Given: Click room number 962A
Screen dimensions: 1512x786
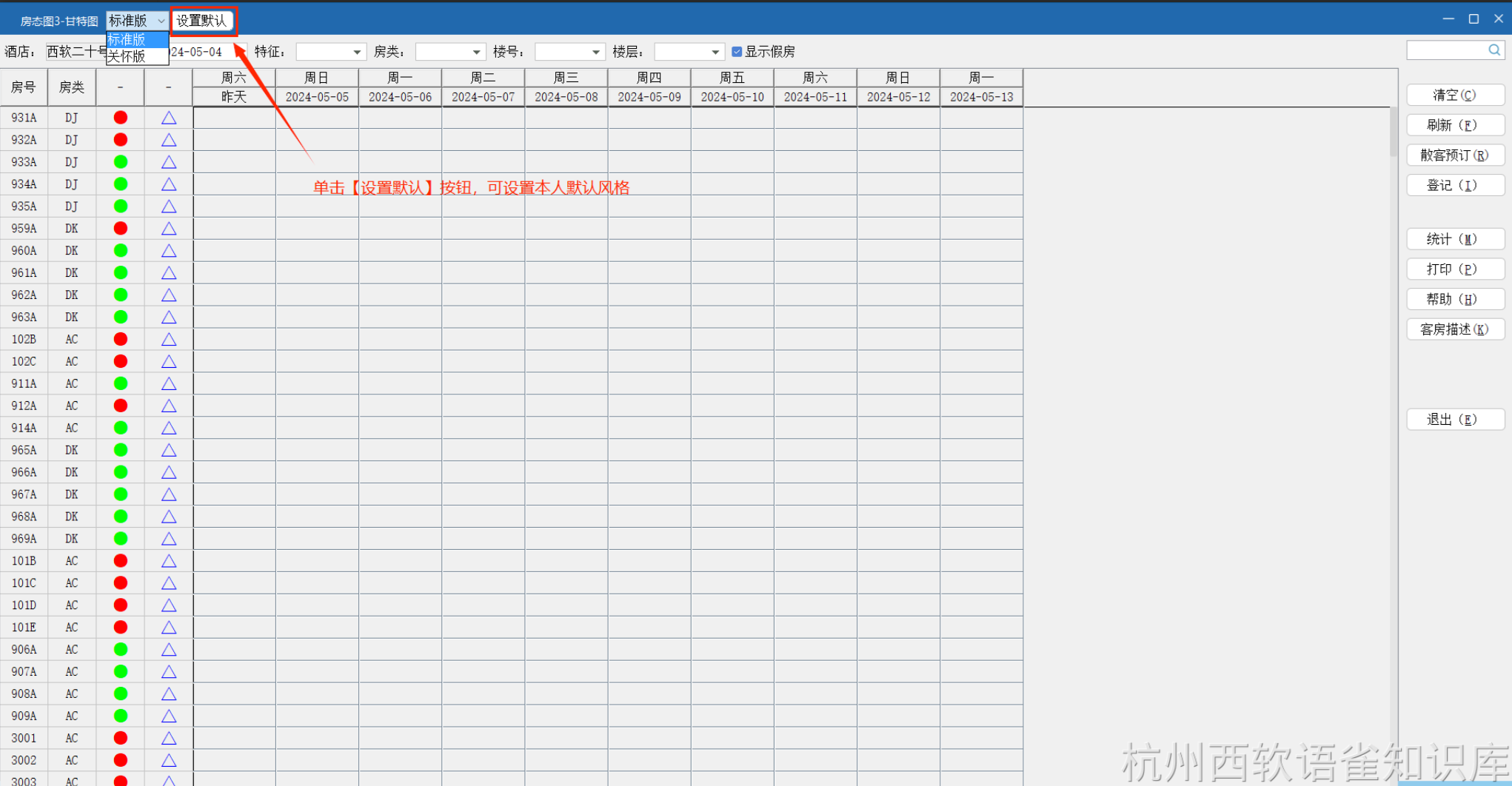Looking at the screenshot, I should click(x=24, y=295).
